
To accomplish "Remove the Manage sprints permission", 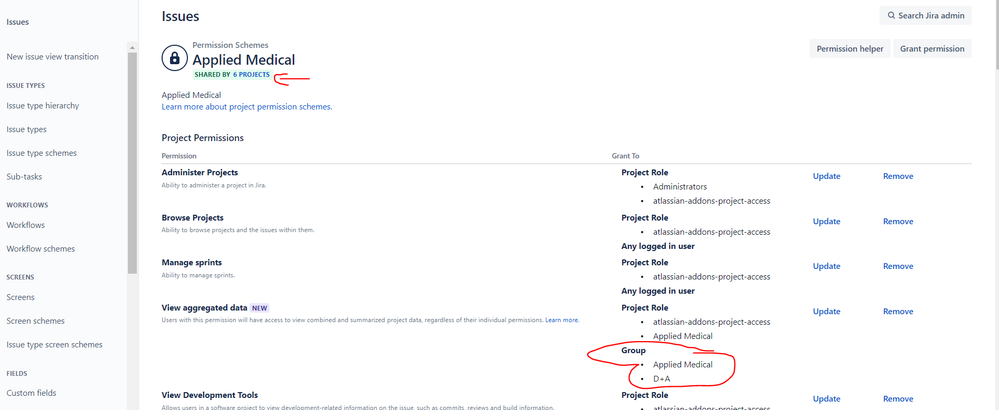I will (898, 266).
